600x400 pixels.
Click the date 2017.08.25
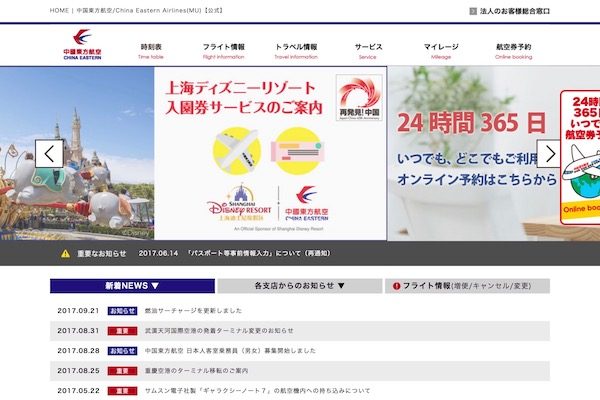(x=78, y=371)
